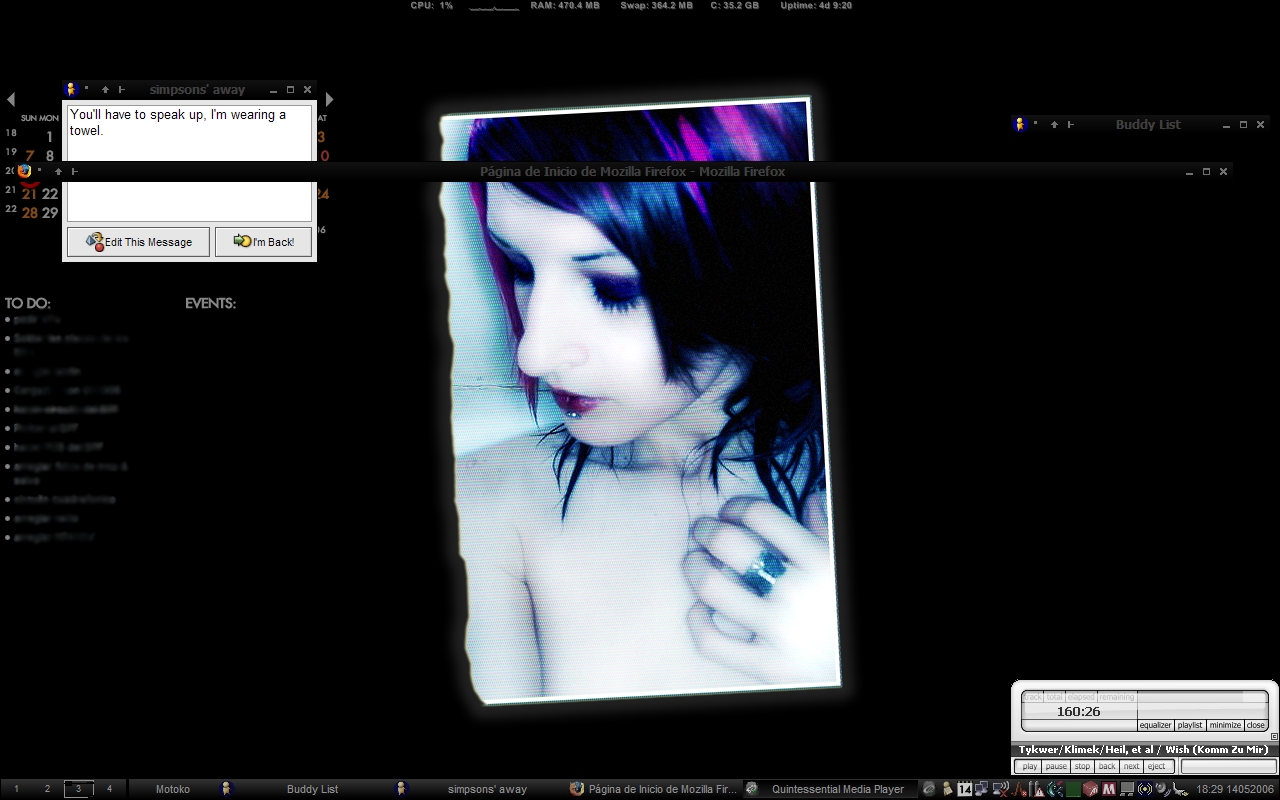Click the network computers tray icon

[981, 789]
